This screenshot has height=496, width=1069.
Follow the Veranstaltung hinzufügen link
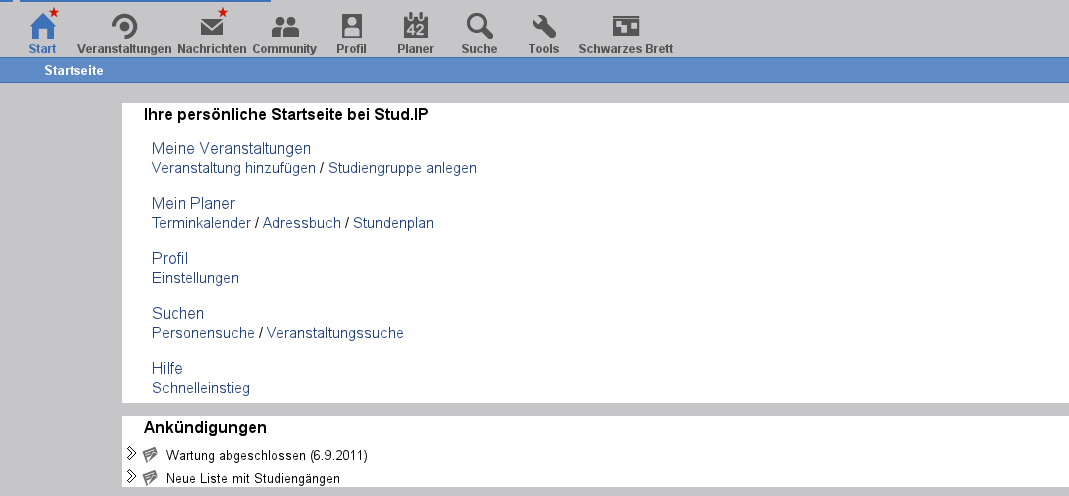click(234, 168)
